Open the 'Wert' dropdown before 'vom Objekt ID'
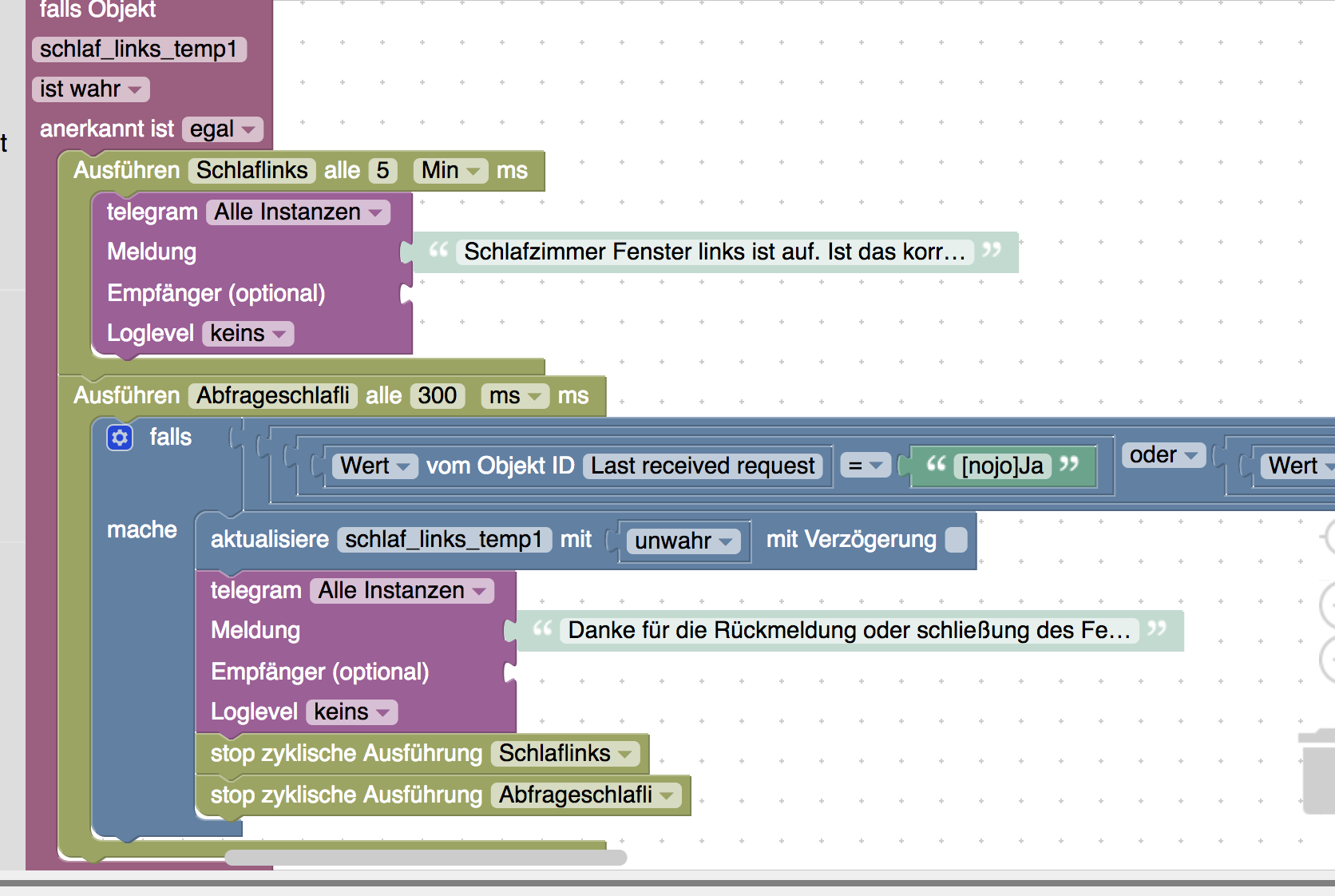The height and width of the screenshot is (896, 1335). [x=375, y=466]
